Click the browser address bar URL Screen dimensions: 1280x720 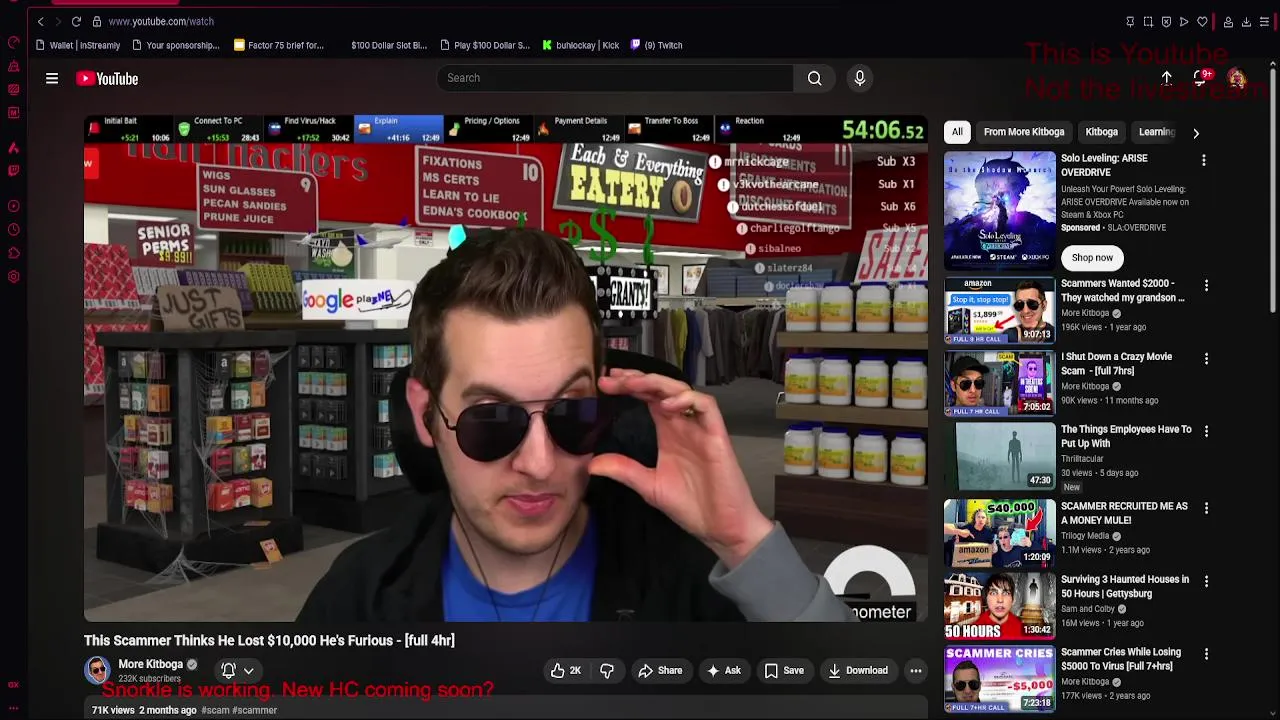click(161, 21)
